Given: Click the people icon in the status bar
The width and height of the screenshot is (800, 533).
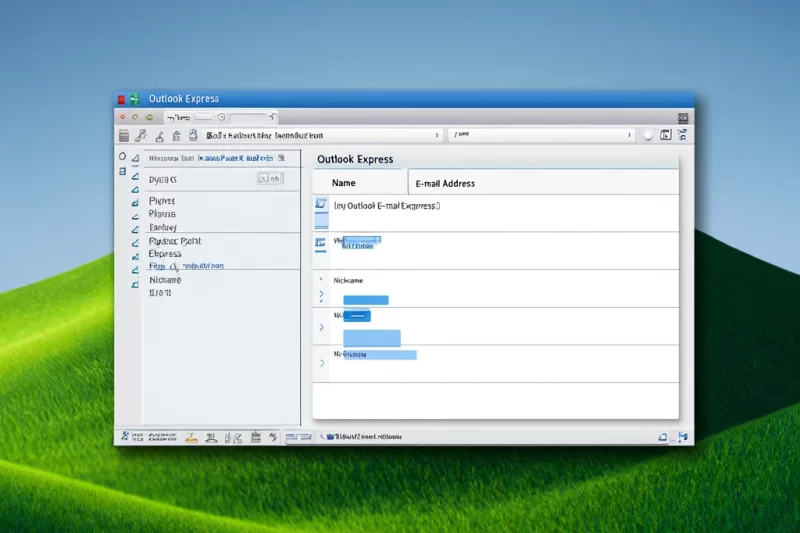Looking at the screenshot, I should [x=211, y=437].
